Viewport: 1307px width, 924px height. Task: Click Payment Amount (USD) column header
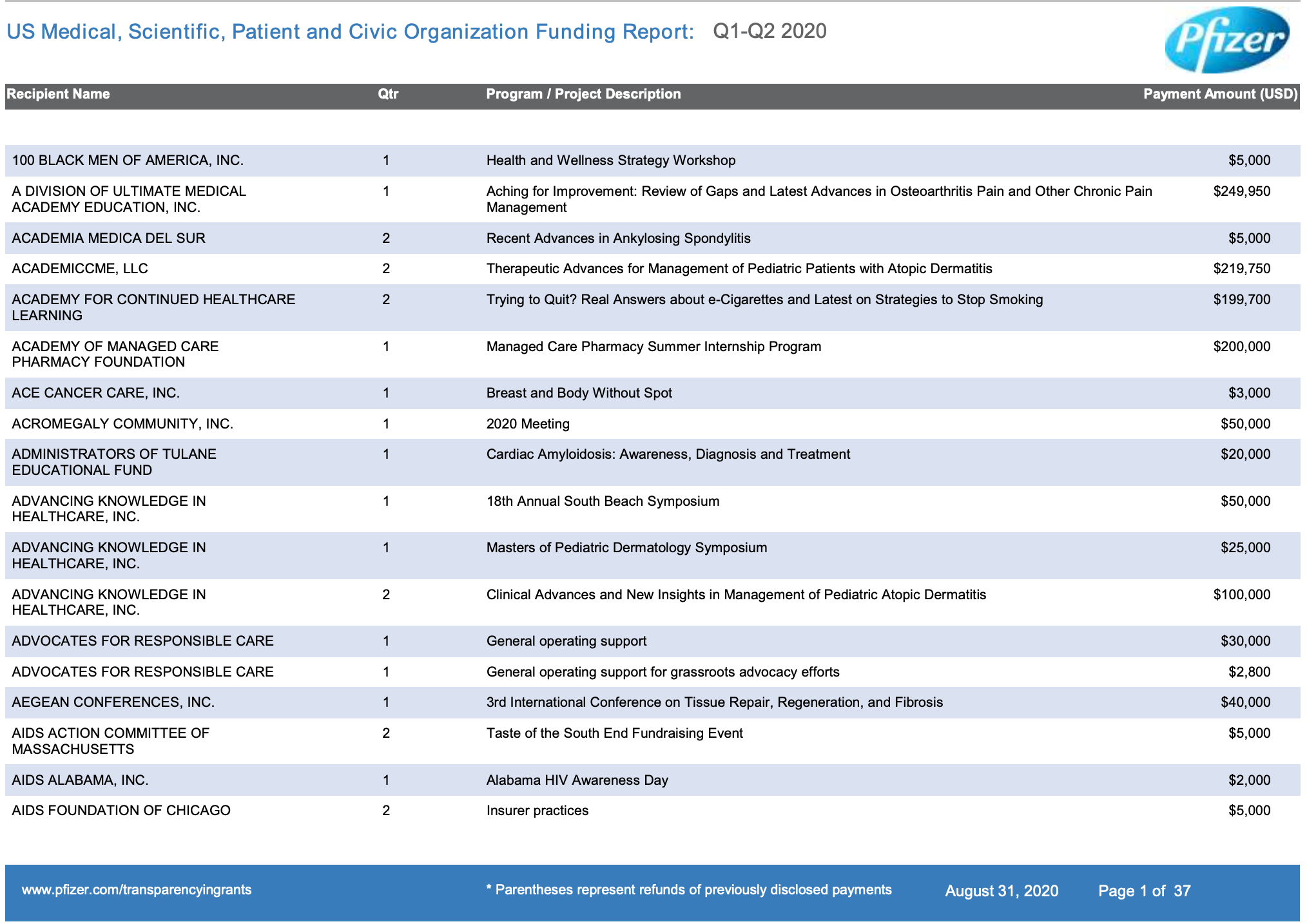1219,94
